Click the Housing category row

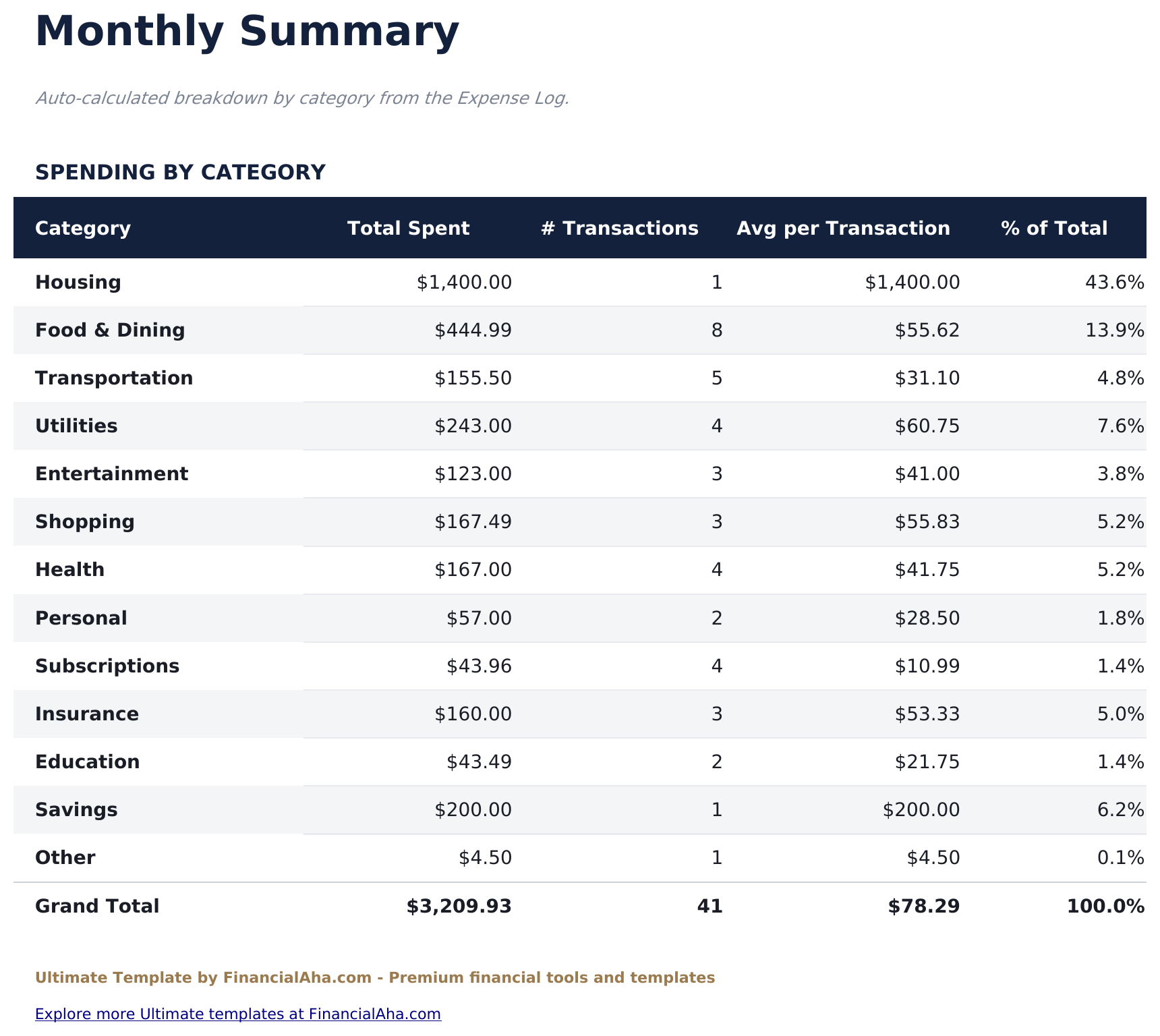(x=78, y=282)
